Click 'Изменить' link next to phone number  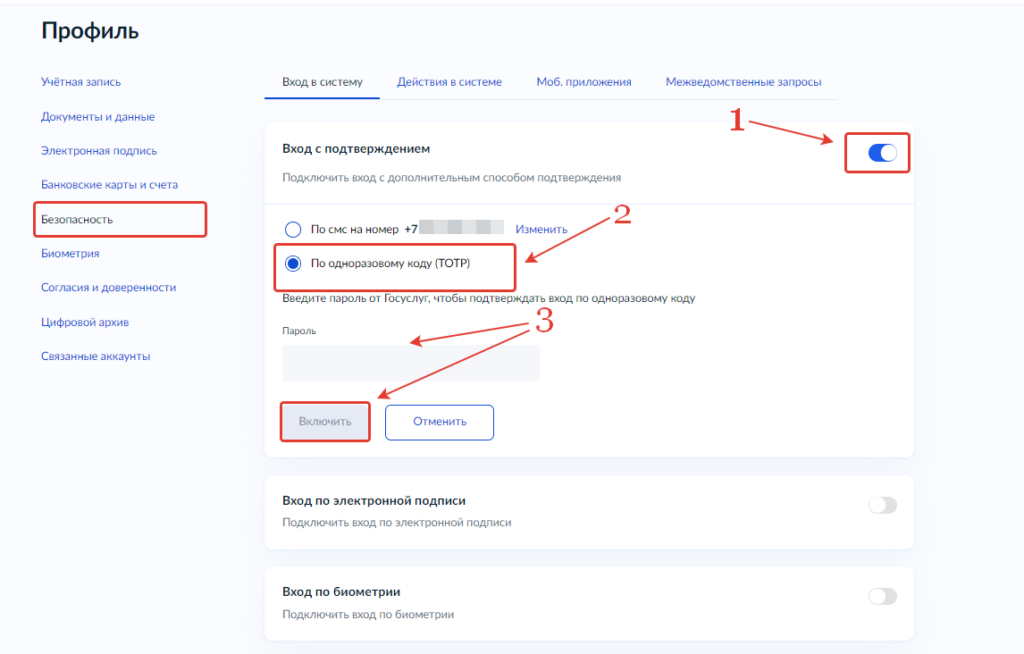pyautogui.click(x=541, y=229)
